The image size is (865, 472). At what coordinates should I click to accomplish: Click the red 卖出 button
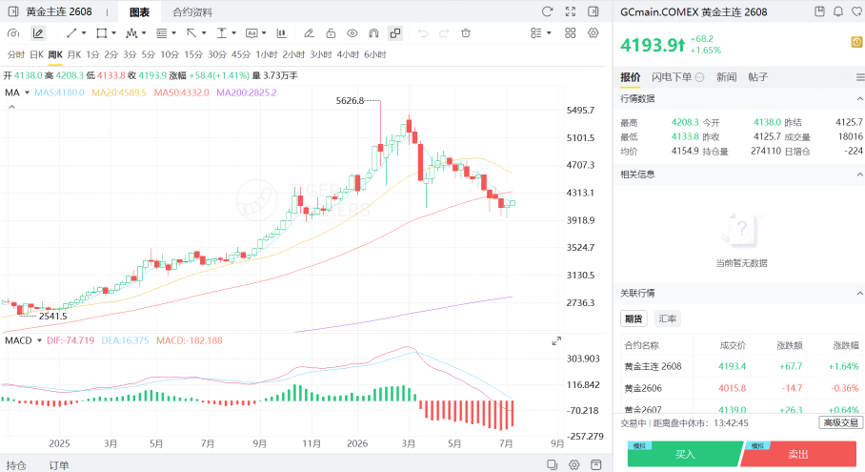click(x=798, y=454)
